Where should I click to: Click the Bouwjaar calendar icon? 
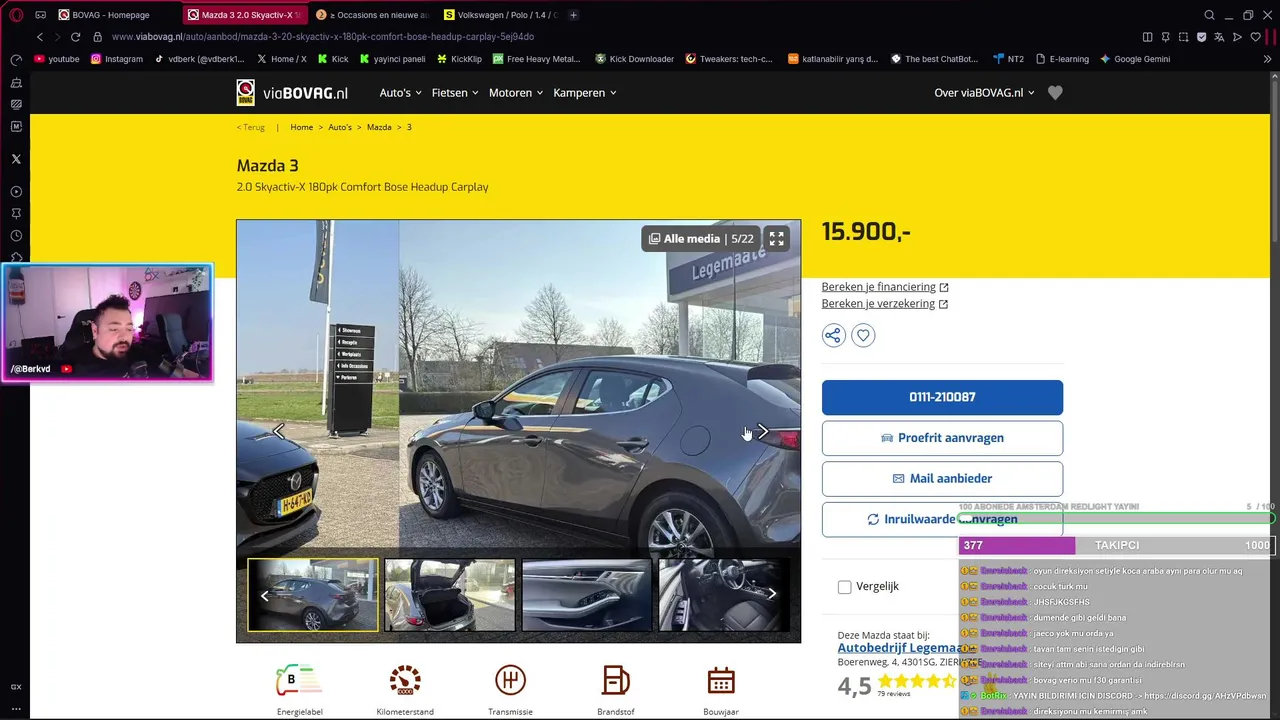(x=721, y=681)
